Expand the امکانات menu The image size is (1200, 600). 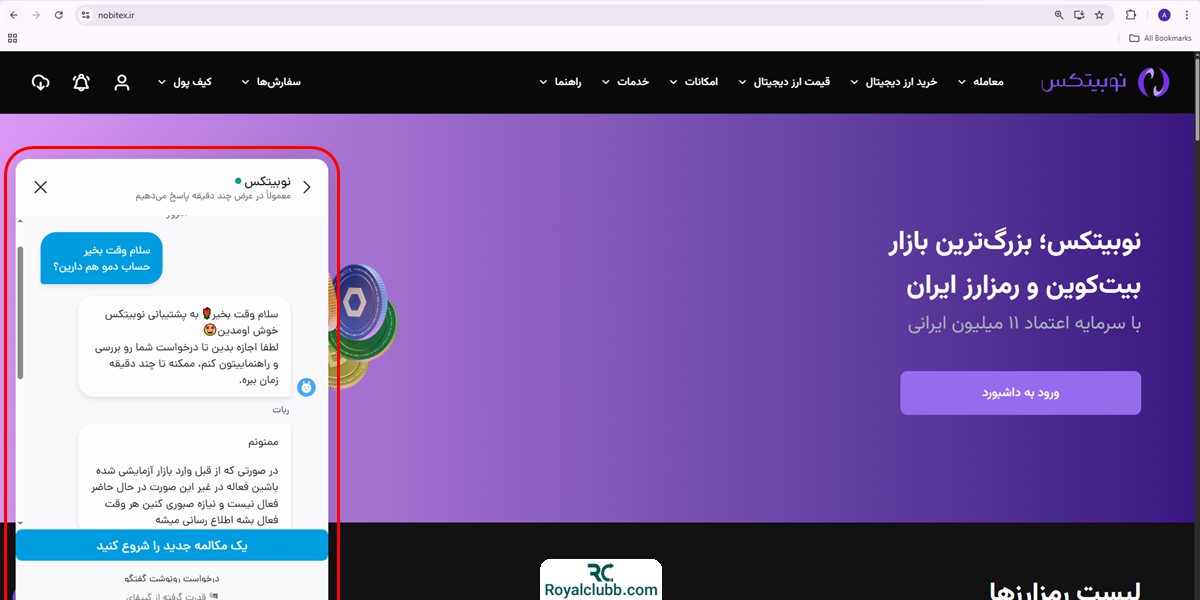[x=693, y=82]
